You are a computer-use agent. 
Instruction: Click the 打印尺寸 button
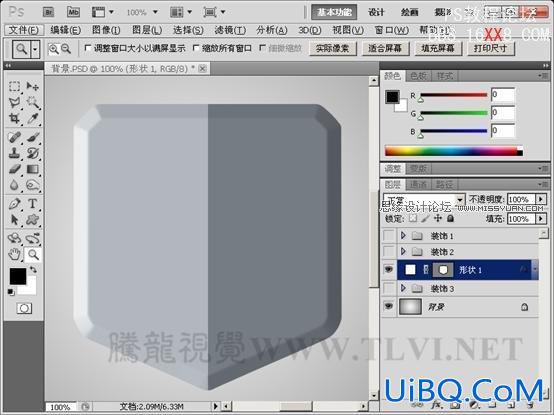(491, 48)
